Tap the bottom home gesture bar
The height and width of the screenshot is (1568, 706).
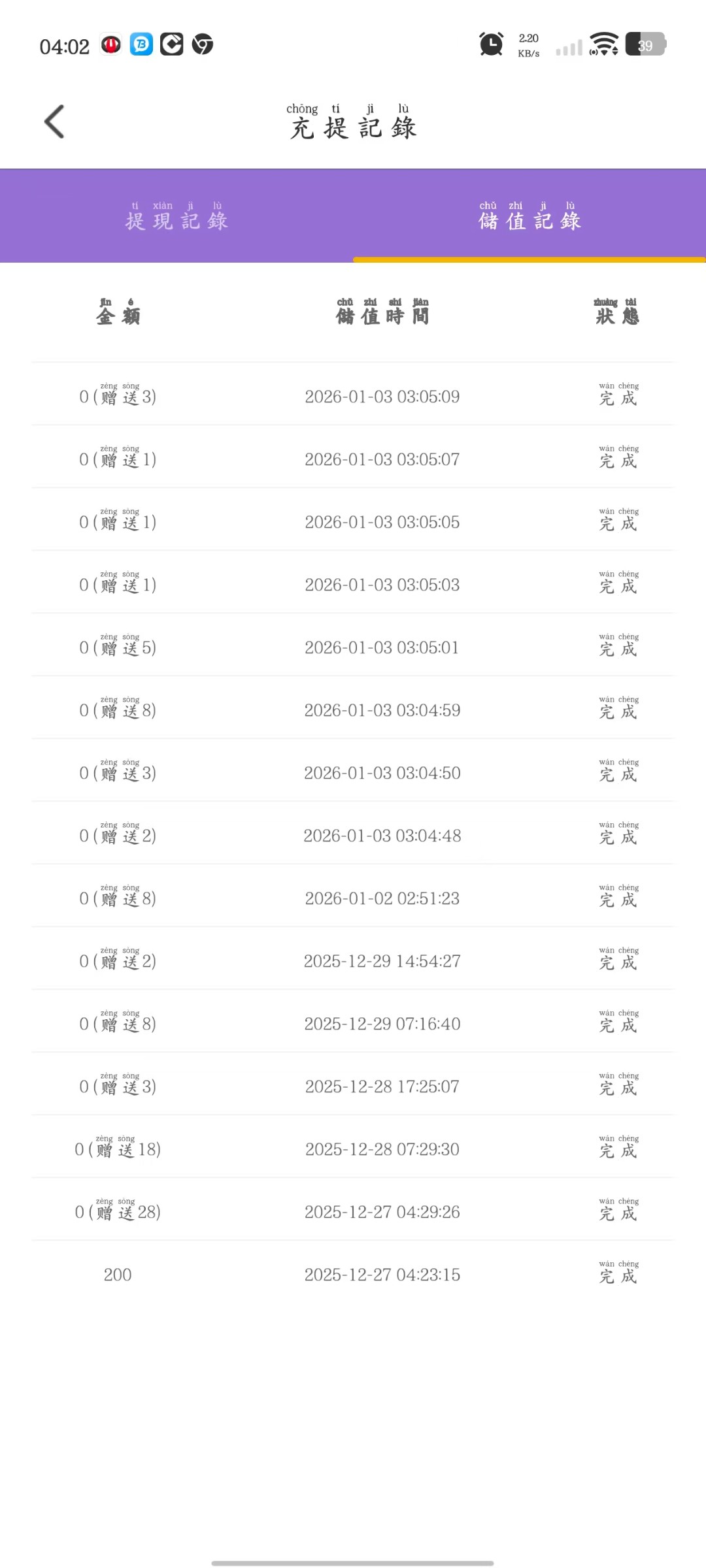tap(352, 1563)
